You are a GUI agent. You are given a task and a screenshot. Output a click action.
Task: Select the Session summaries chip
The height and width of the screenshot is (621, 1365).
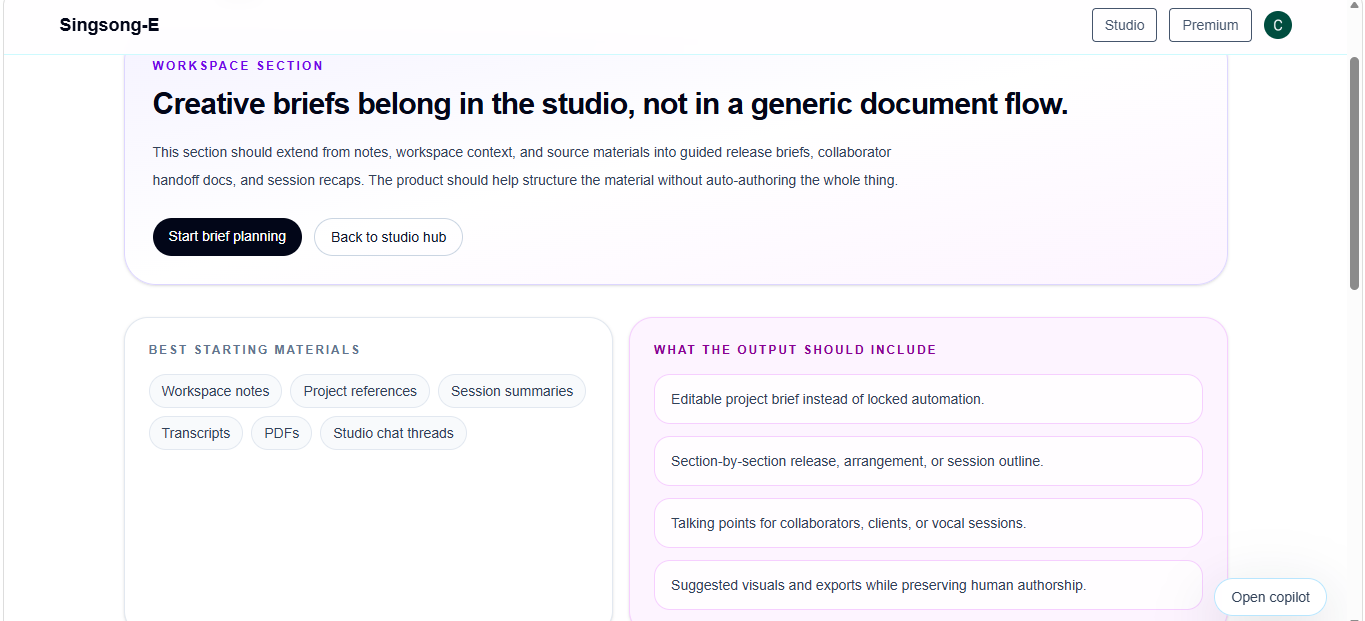click(x=512, y=391)
